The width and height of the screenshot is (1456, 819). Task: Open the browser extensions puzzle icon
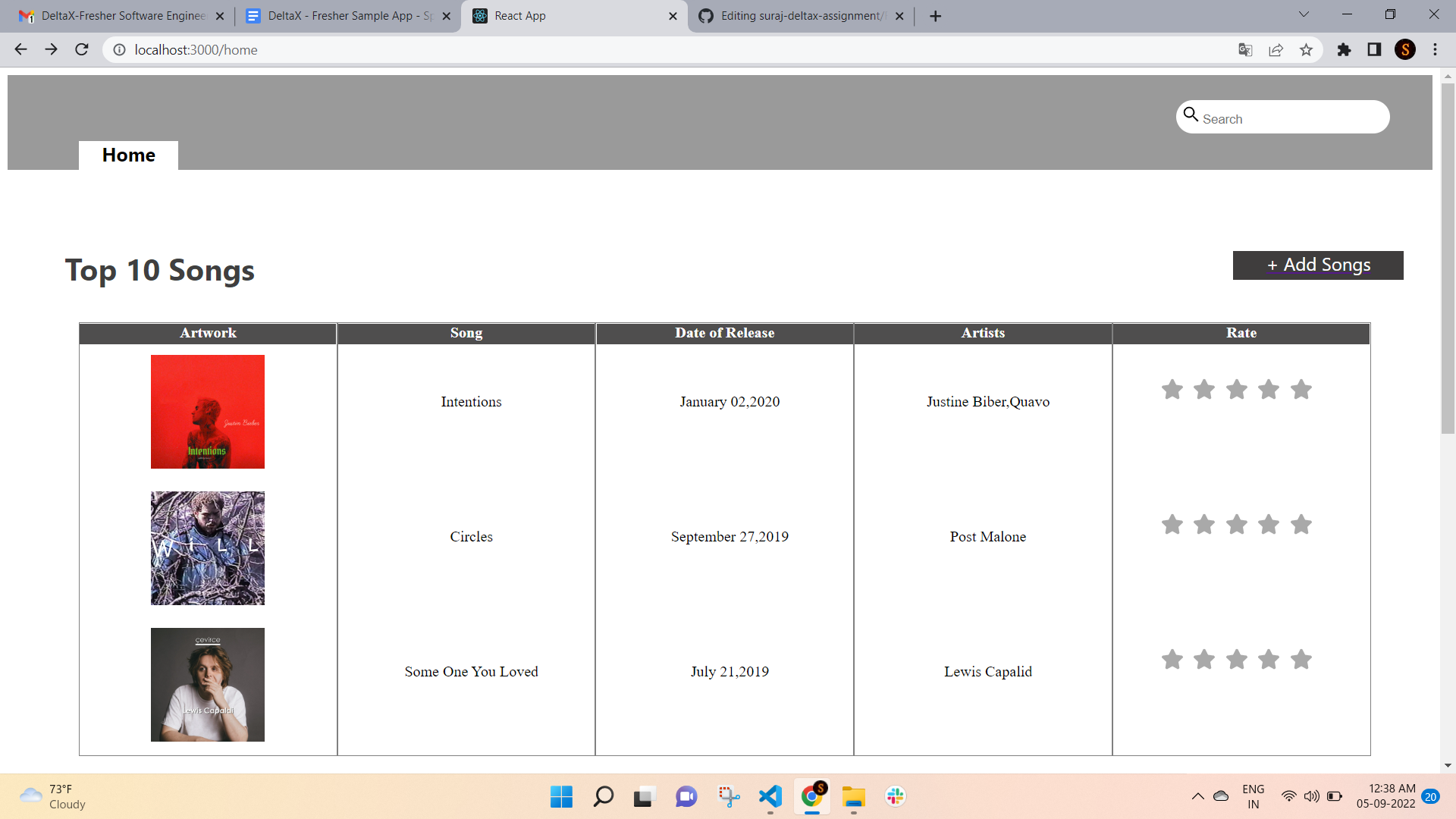click(1344, 49)
